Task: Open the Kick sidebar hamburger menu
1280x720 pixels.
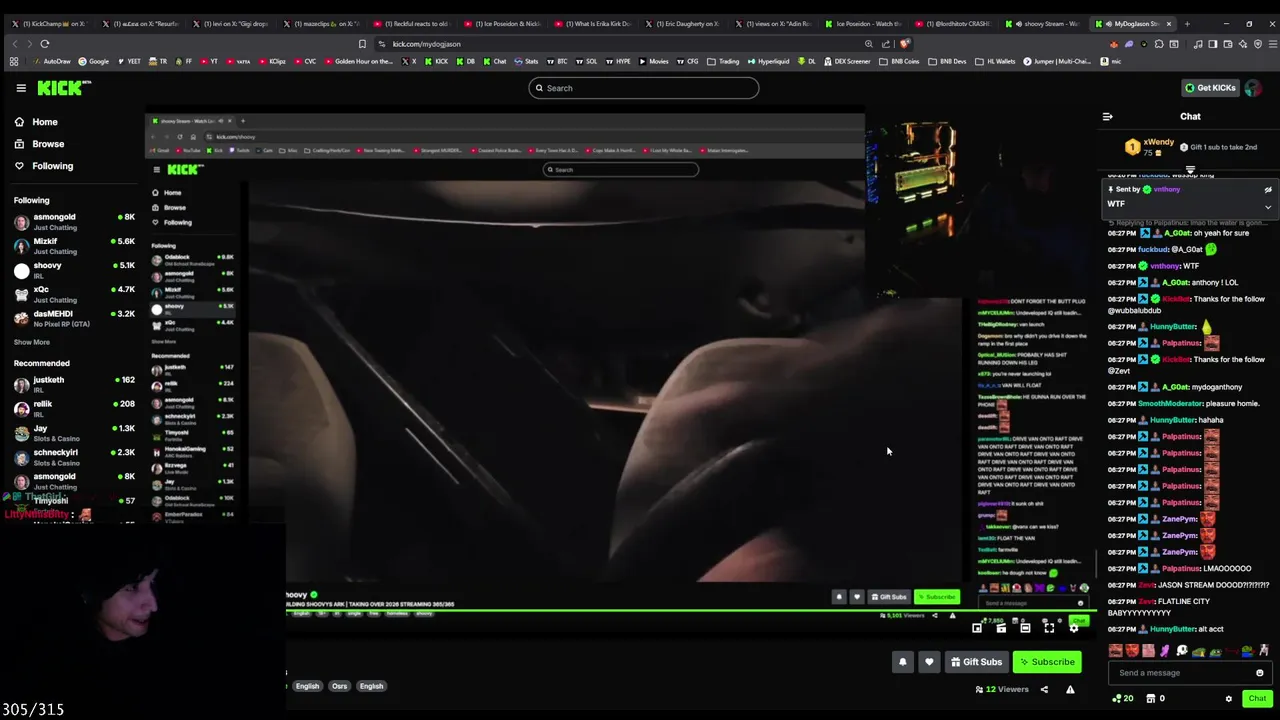Action: pos(21,88)
